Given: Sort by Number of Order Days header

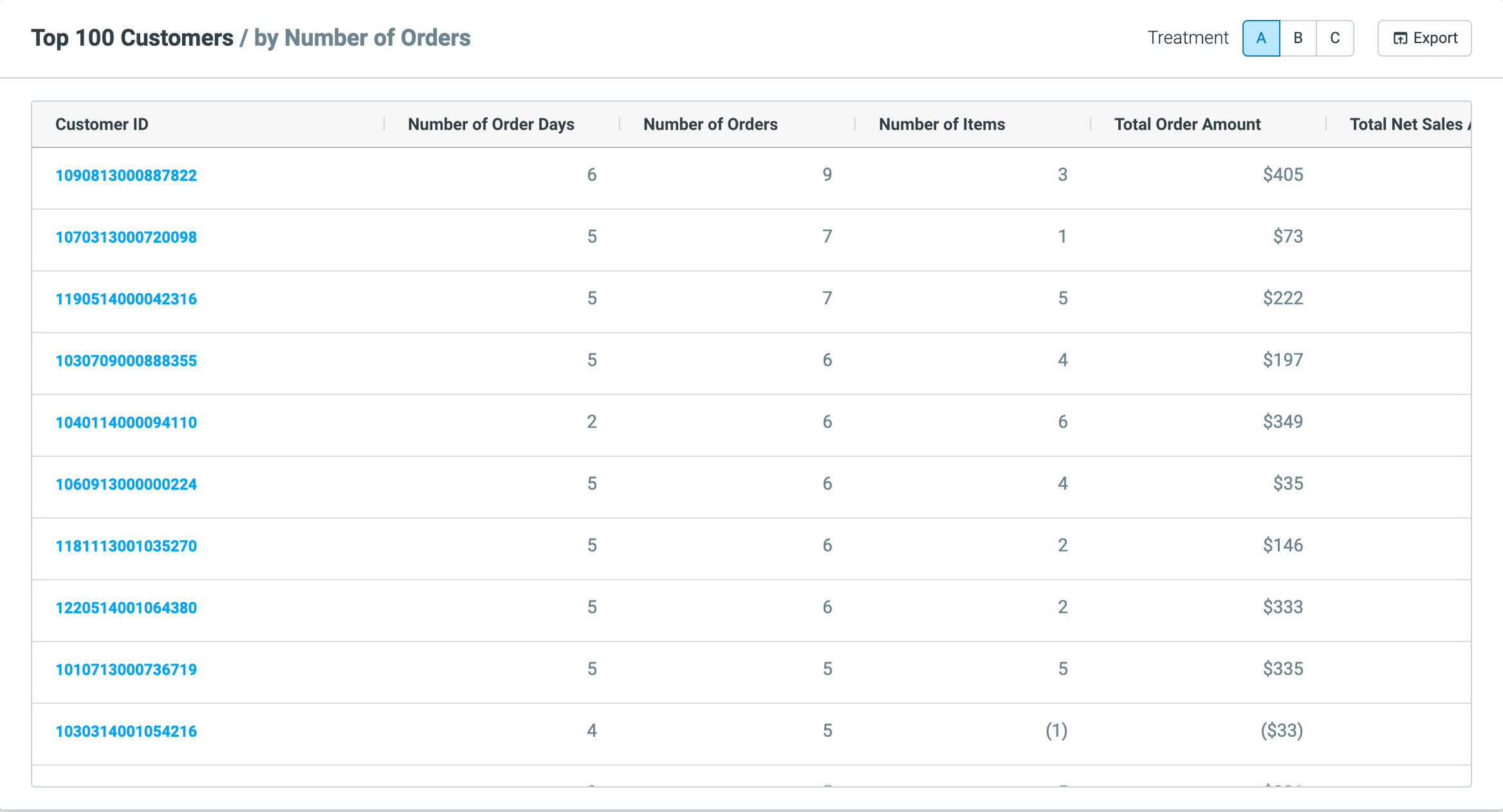Looking at the screenshot, I should [x=491, y=124].
